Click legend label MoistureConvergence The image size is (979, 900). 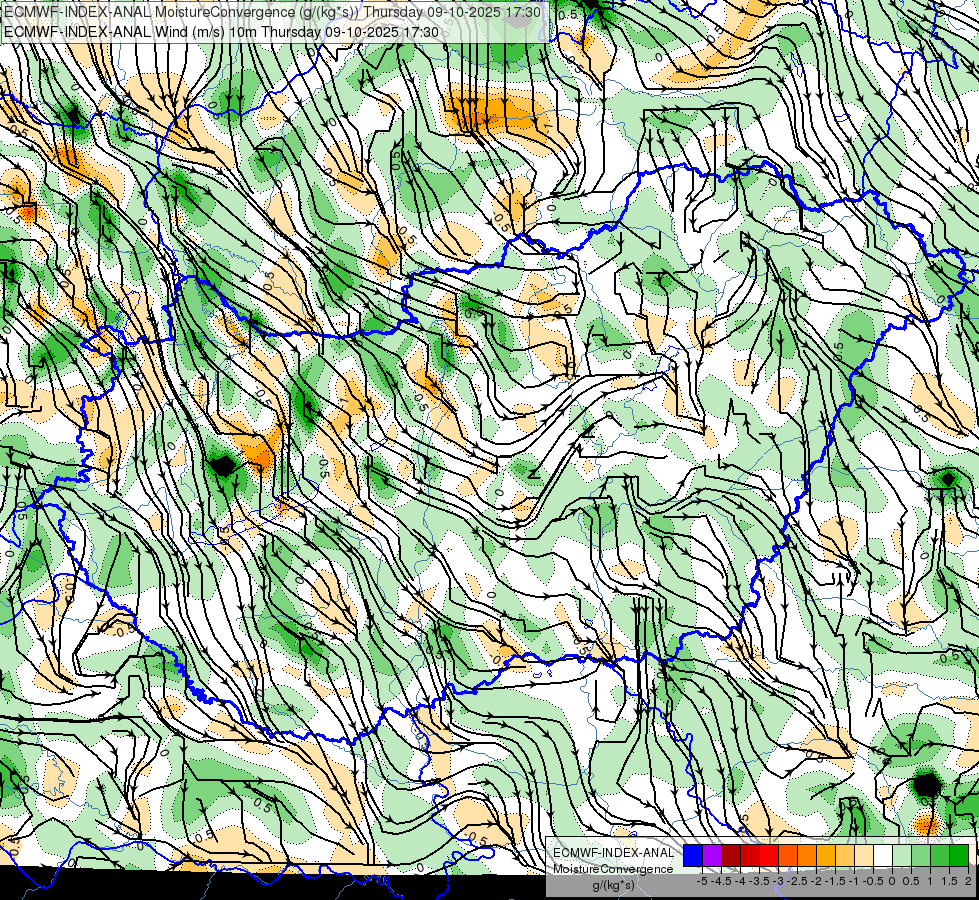click(613, 869)
